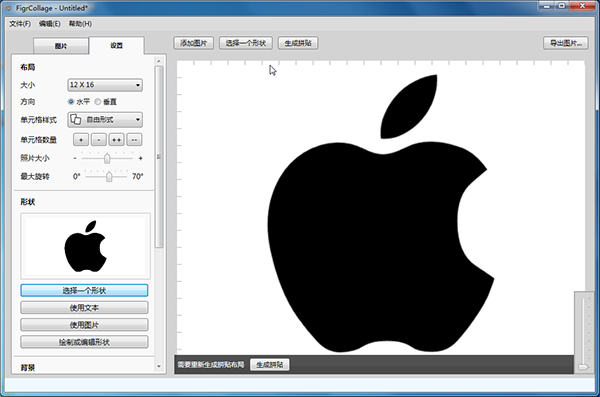Screen dimensions: 600x397
Task: Switch to the 设置 tab
Action: pos(117,46)
